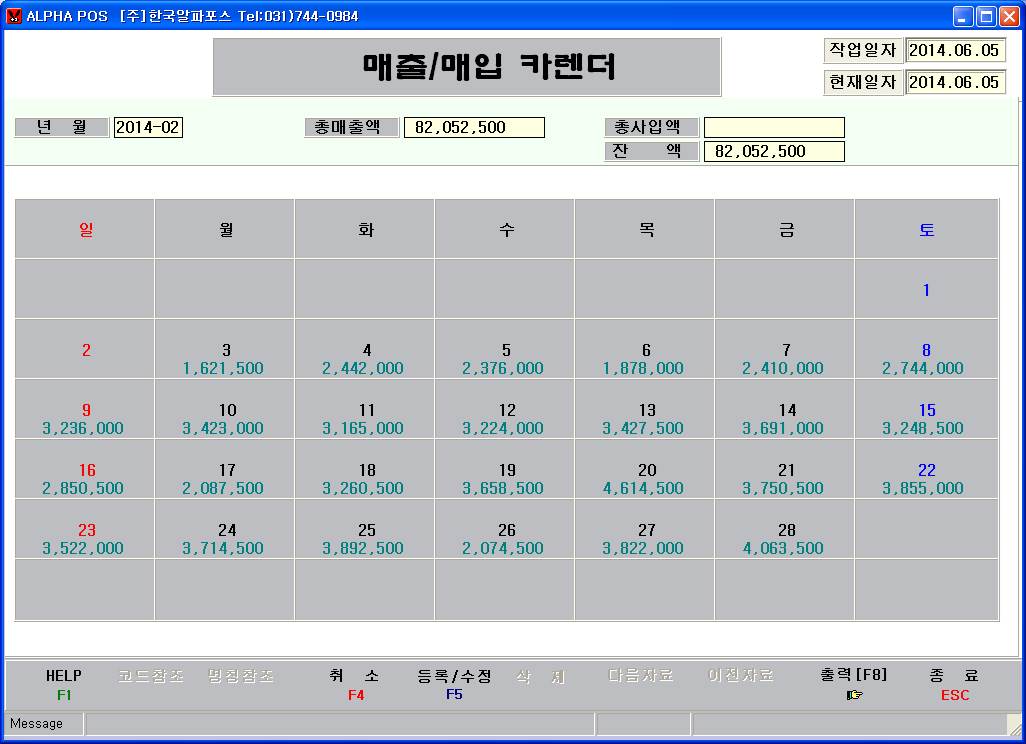Viewport: 1026px width, 744px height.
Task: Click the 취소 F4 cancel button
Action: tap(355, 684)
